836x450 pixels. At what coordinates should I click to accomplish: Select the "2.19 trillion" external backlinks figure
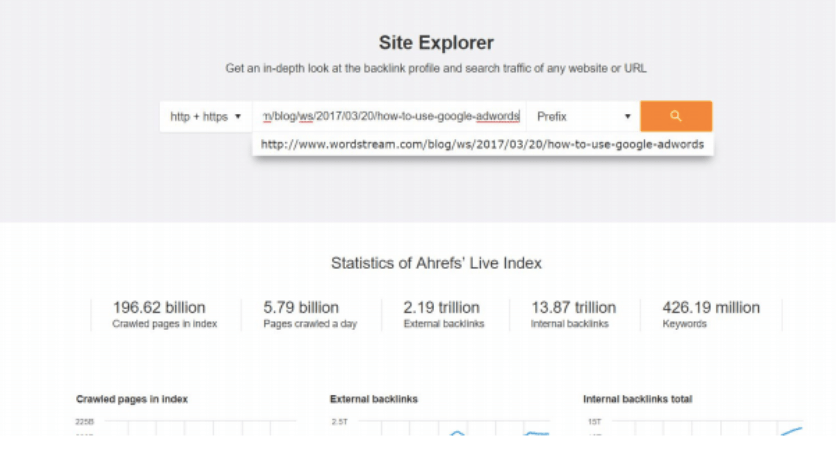441,307
